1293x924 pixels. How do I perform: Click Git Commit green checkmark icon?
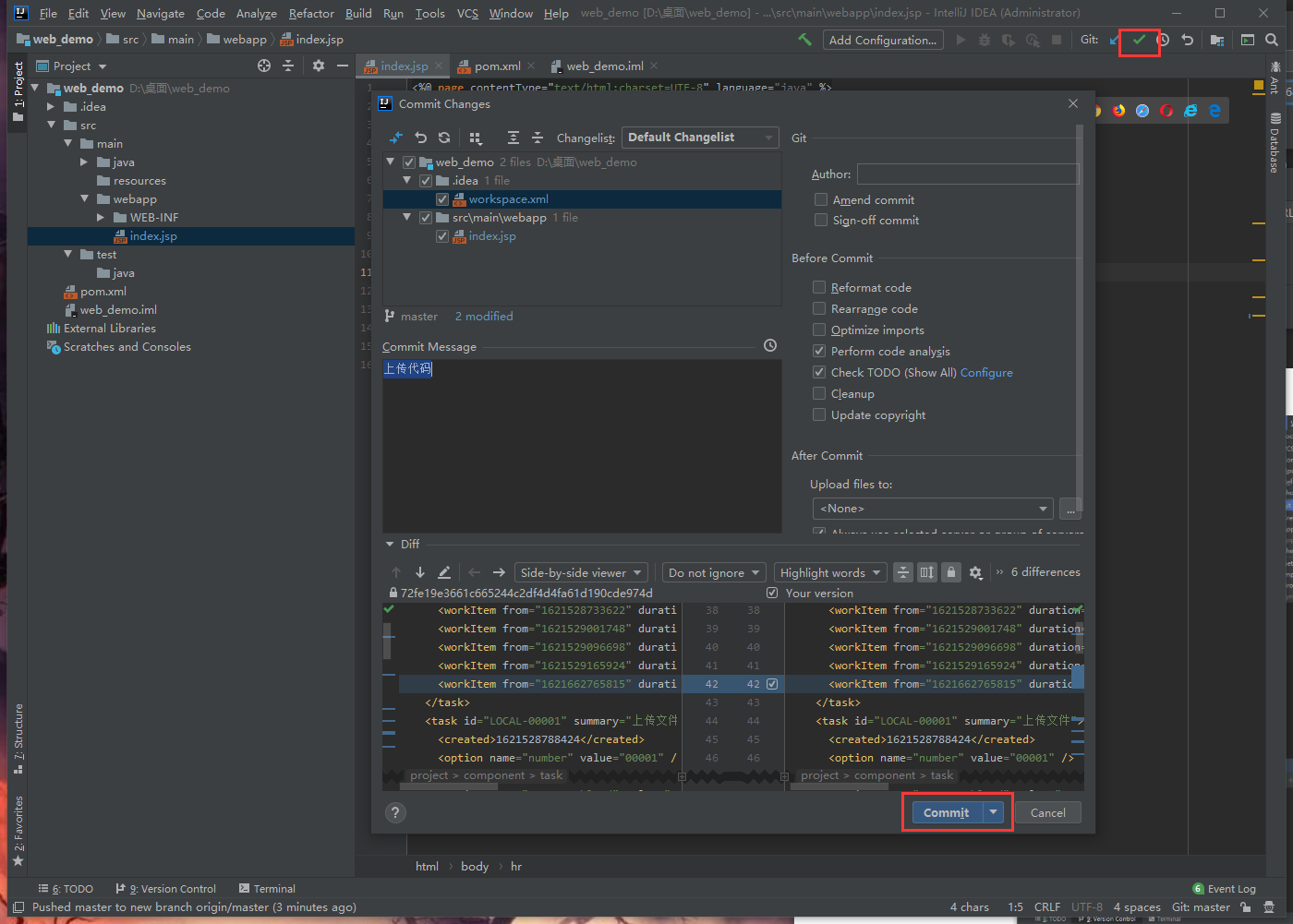tap(1139, 40)
